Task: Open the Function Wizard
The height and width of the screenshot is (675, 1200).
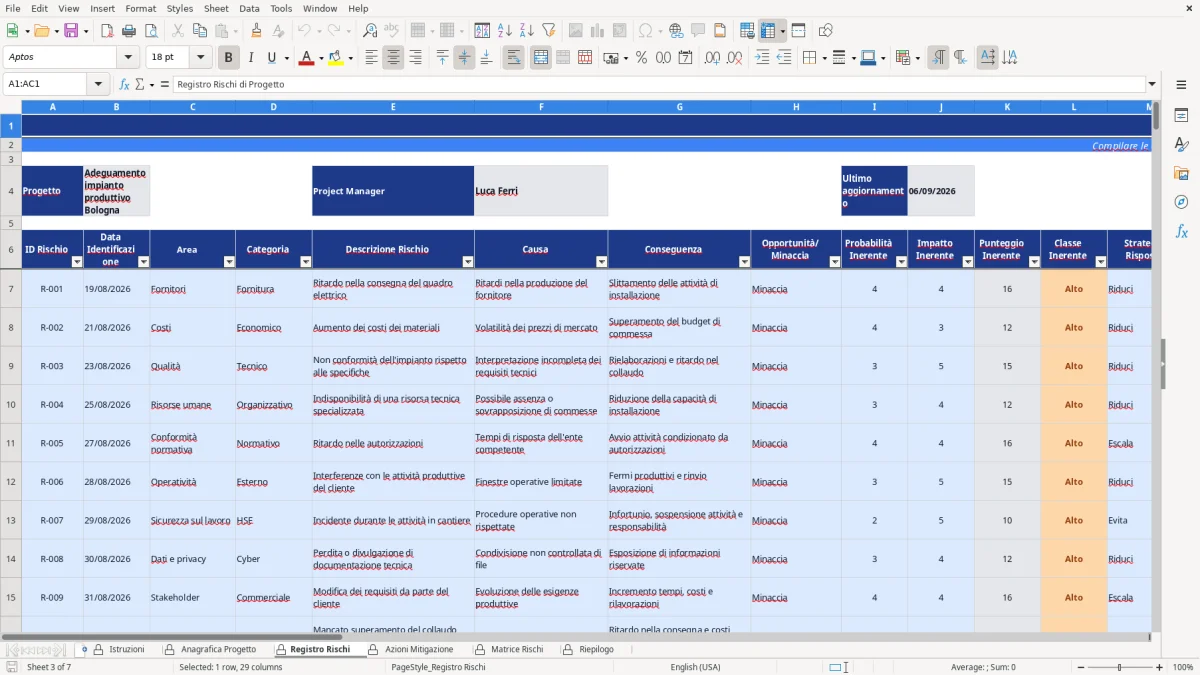Action: click(124, 84)
